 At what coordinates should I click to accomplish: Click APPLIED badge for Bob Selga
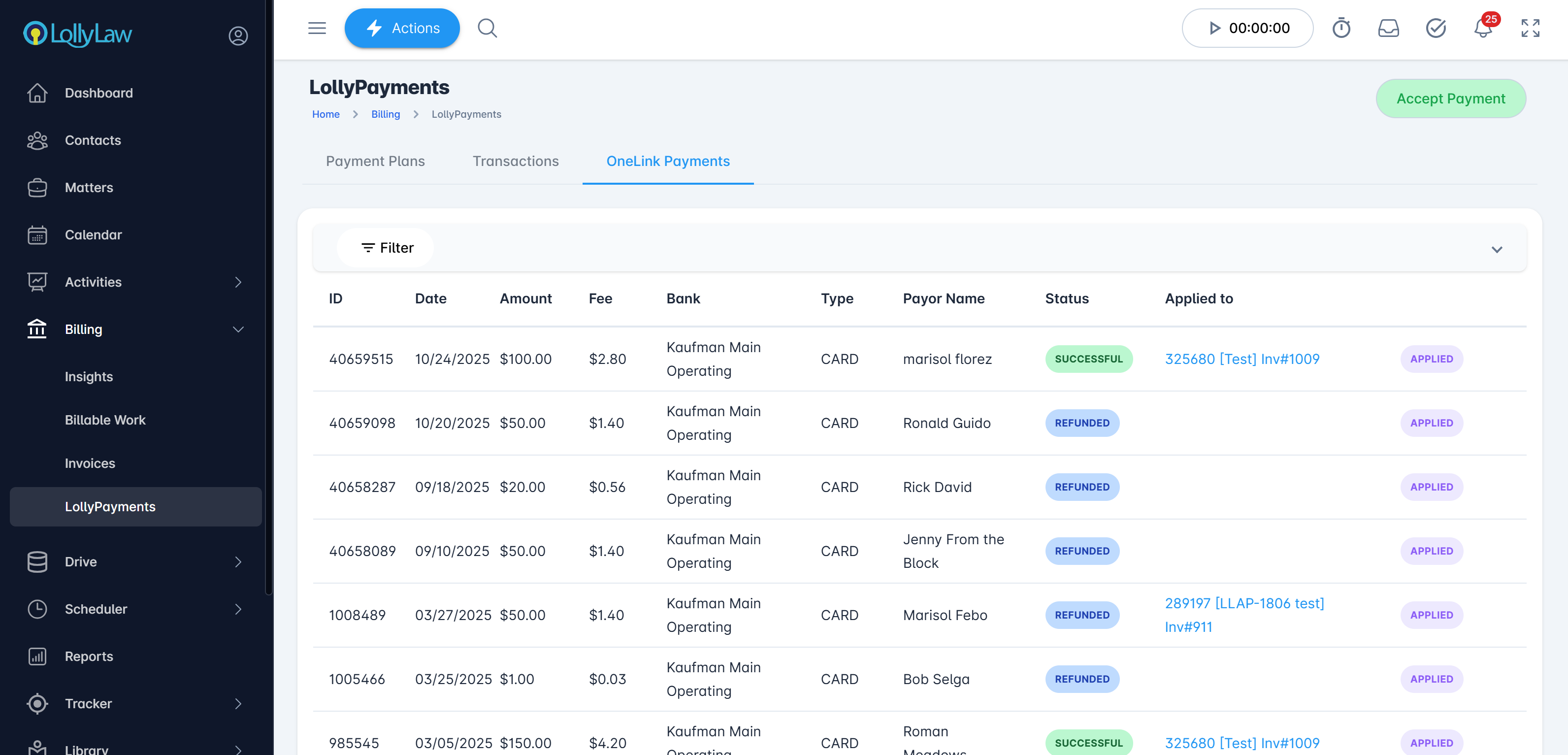tap(1431, 679)
